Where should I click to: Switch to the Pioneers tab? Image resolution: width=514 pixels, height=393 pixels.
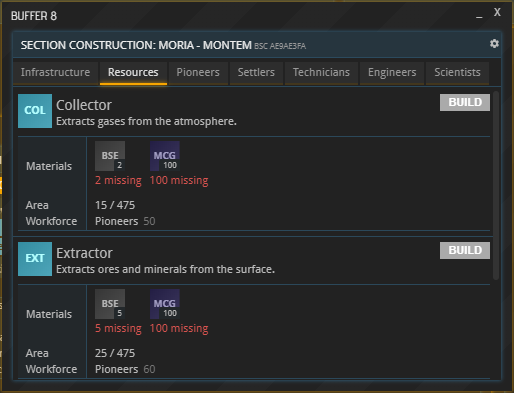click(198, 72)
